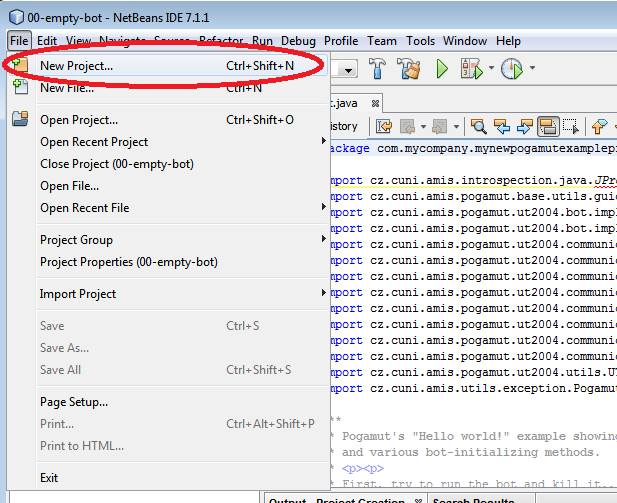Click the Find Previous Occurrence icon
The height and width of the screenshot is (503, 617).
click(502, 127)
